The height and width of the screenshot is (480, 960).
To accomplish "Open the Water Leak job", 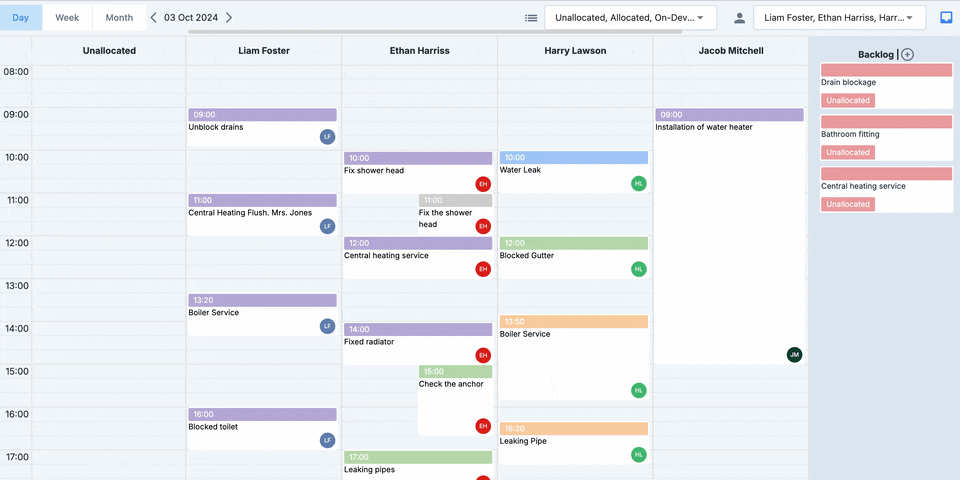I will coord(573,171).
